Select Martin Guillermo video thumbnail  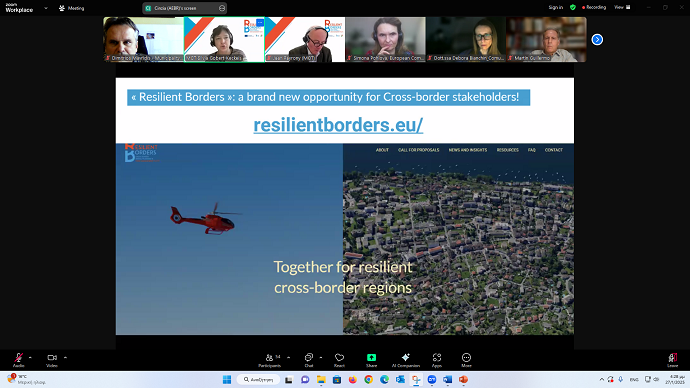(547, 39)
